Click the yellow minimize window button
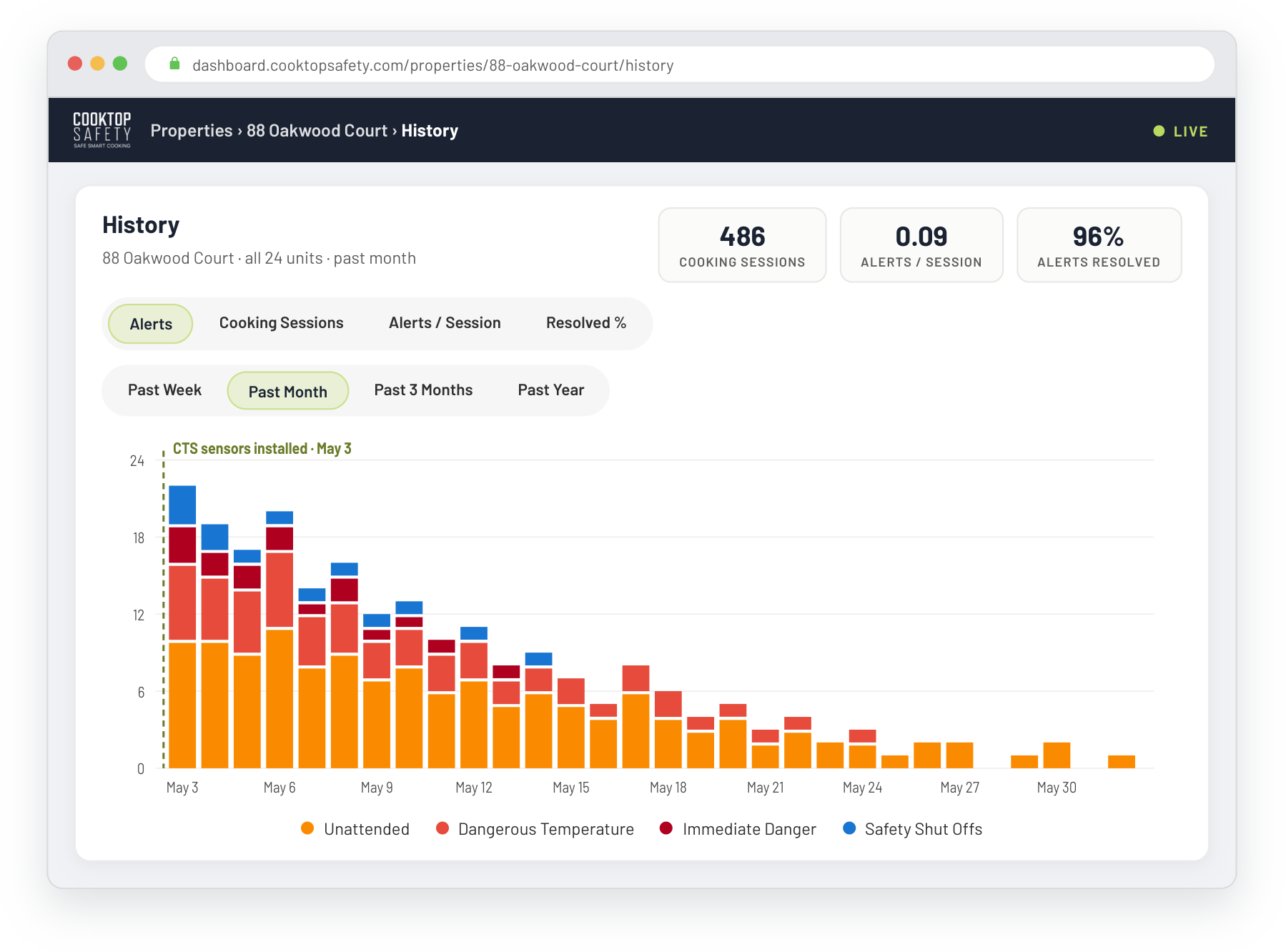This screenshot has width=1286, height=952. pyautogui.click(x=98, y=64)
